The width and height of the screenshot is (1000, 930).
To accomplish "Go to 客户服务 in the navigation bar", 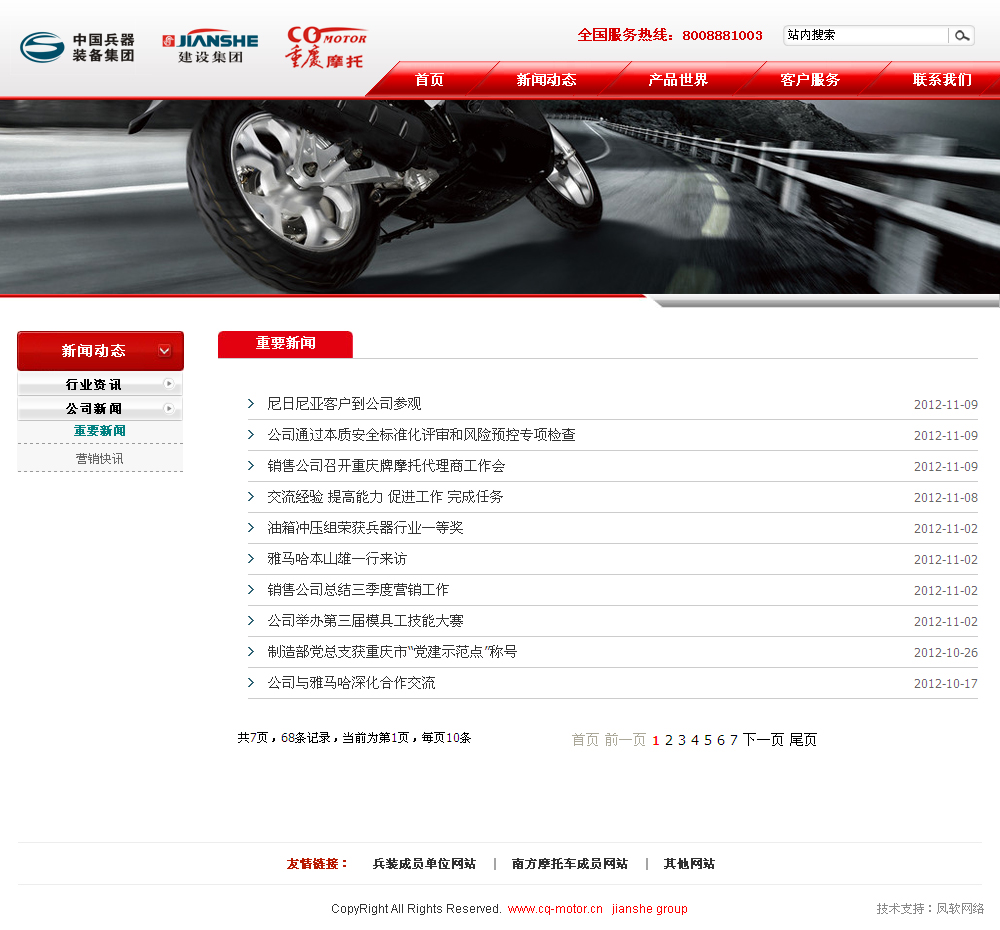I will coord(810,80).
